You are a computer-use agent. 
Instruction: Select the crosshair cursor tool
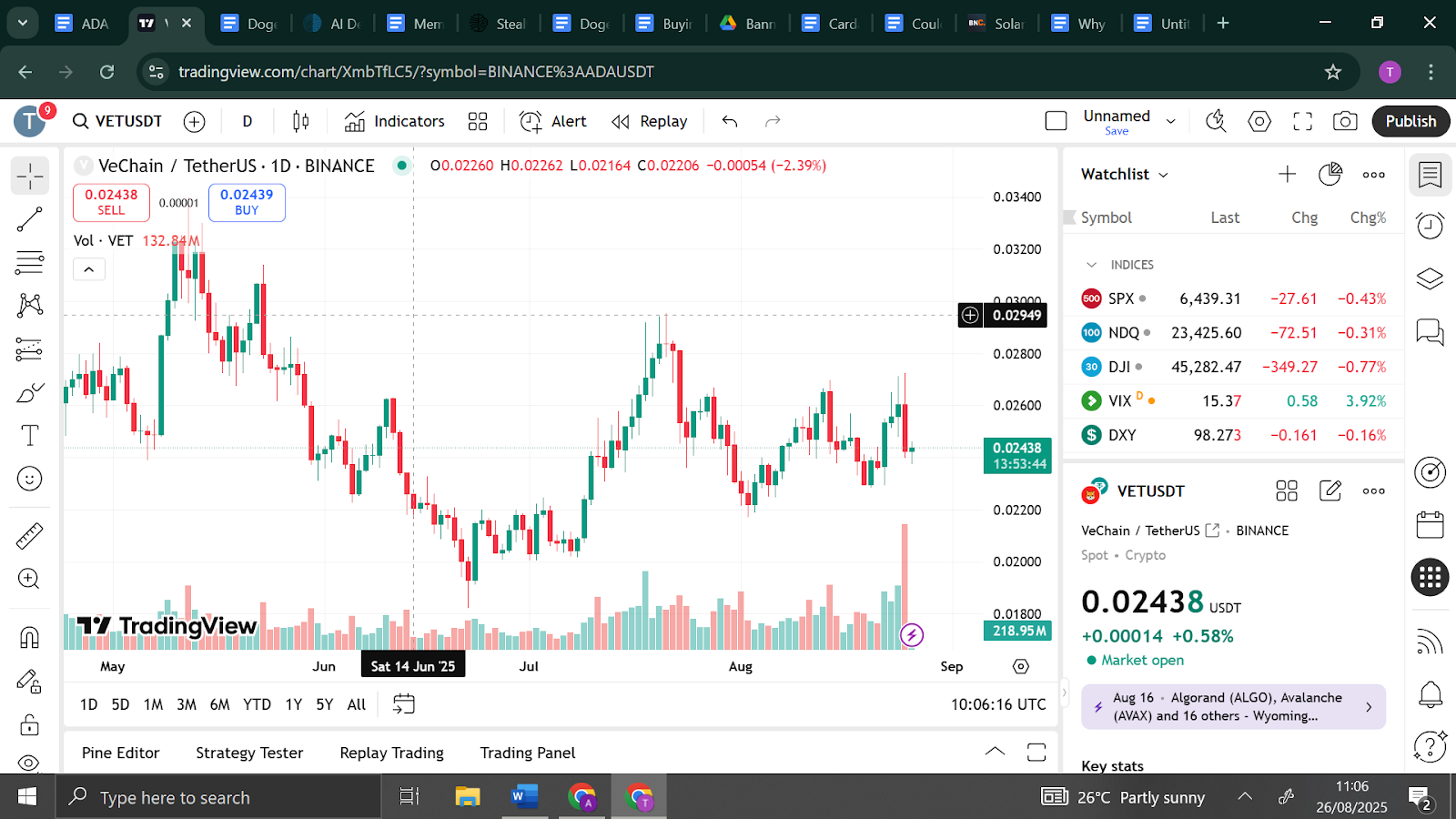pyautogui.click(x=30, y=176)
